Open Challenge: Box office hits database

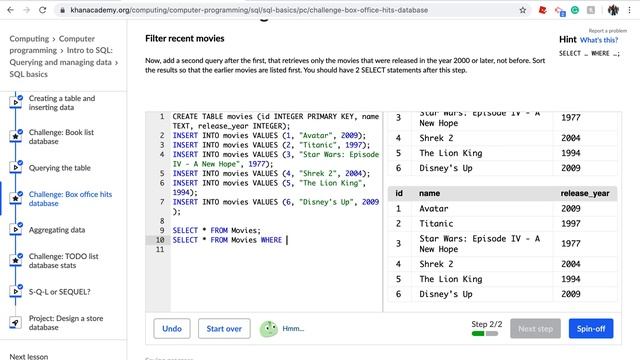[70, 199]
